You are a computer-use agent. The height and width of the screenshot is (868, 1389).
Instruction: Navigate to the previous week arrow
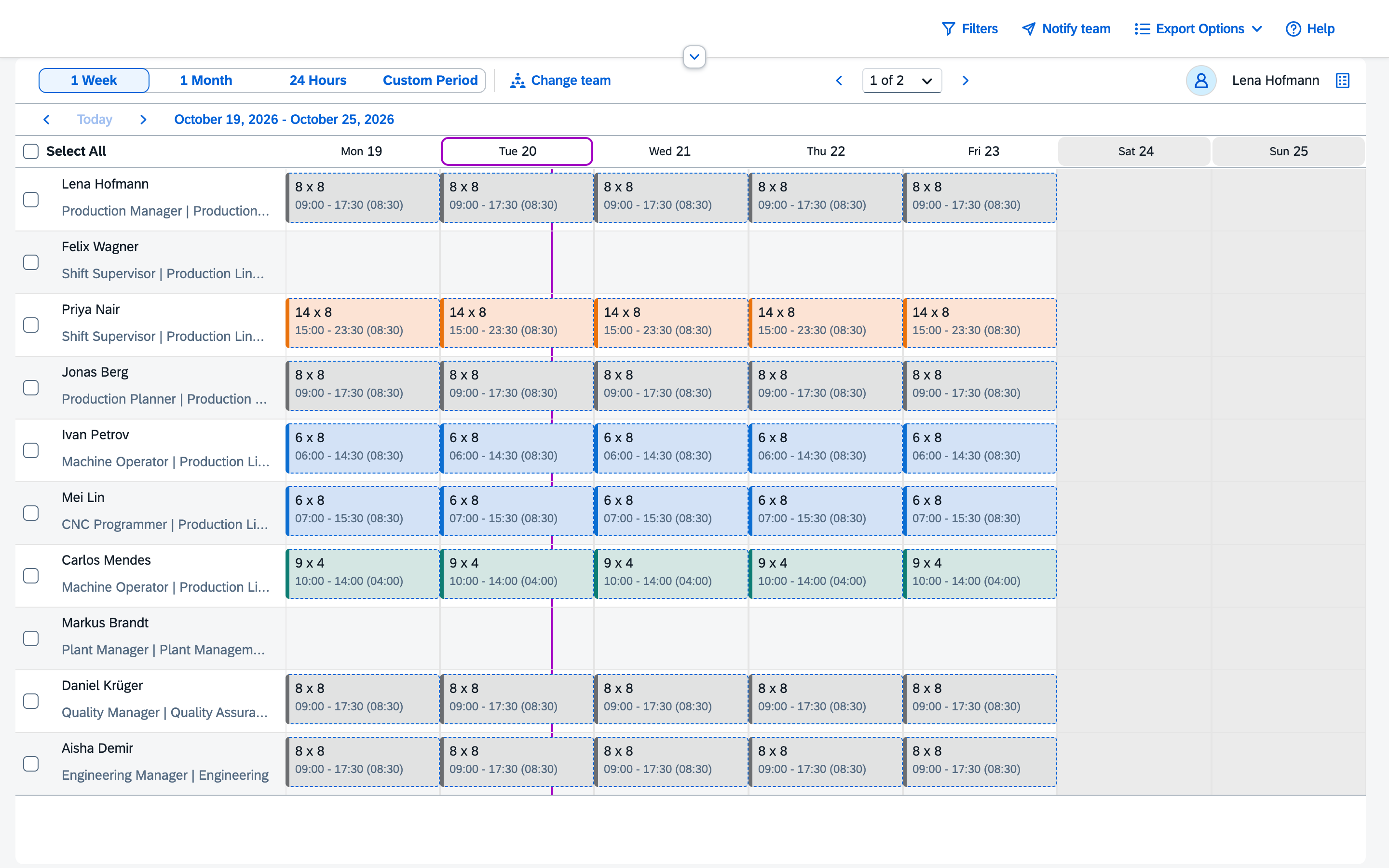(x=46, y=120)
